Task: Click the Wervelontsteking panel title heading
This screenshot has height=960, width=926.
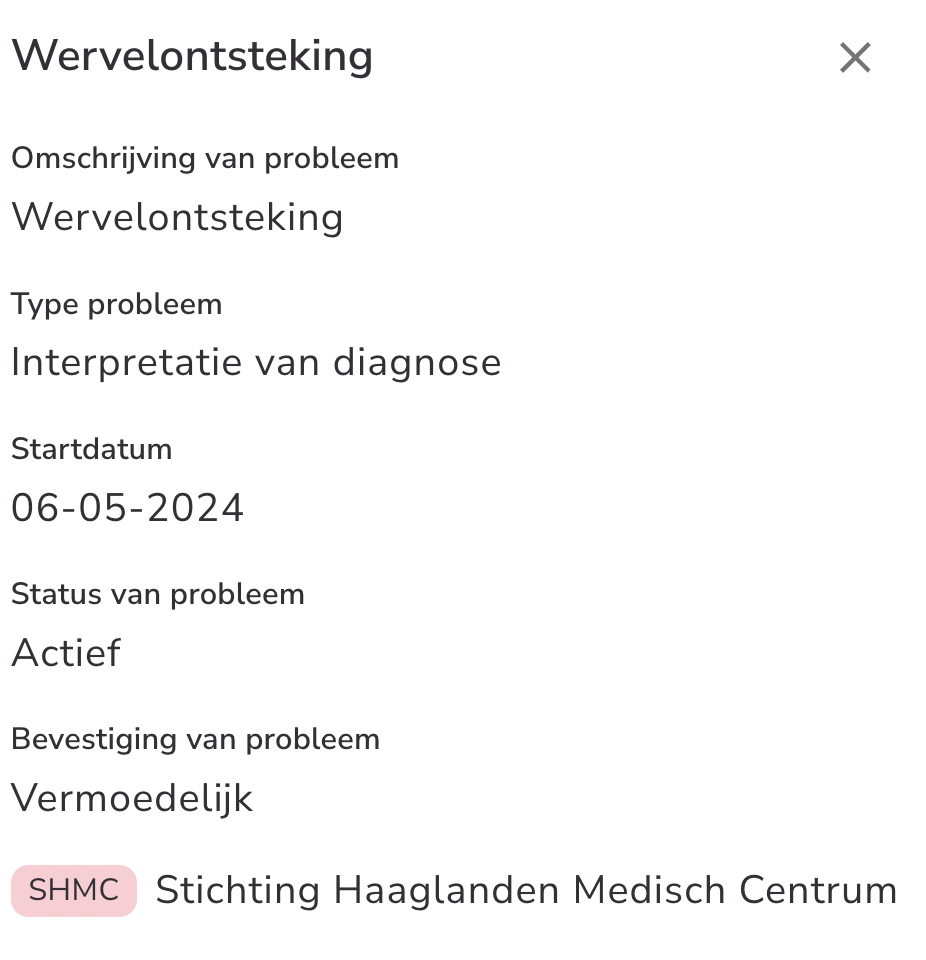Action: point(192,55)
